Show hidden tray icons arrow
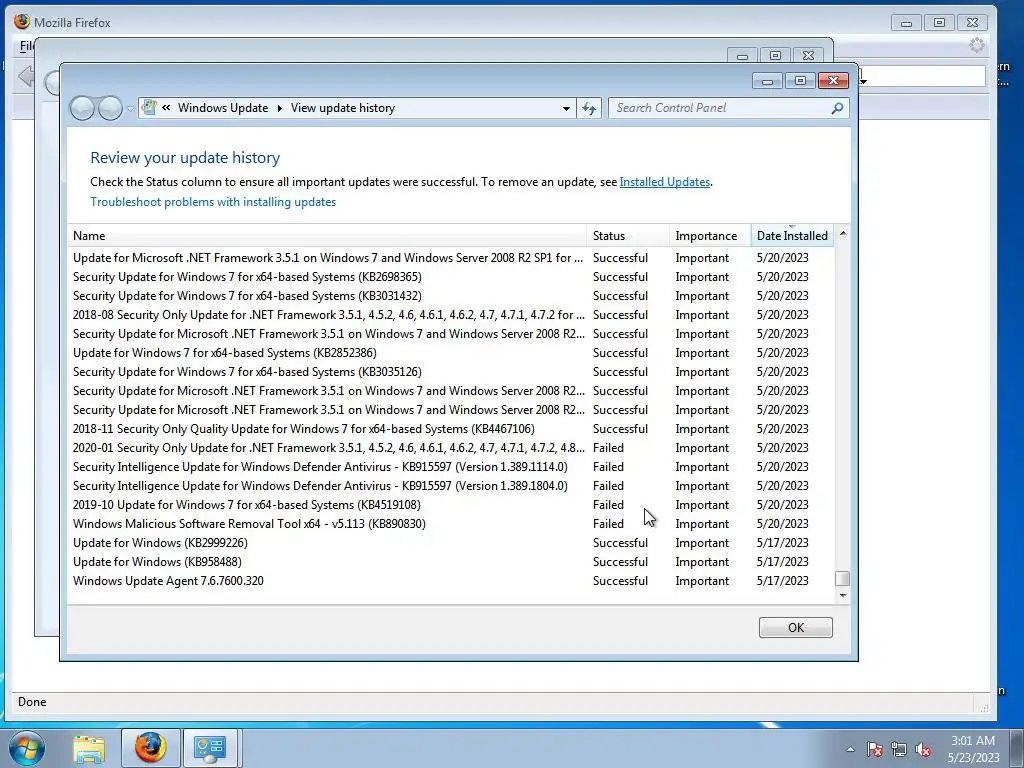Screen dimensions: 1024x768 850,749
